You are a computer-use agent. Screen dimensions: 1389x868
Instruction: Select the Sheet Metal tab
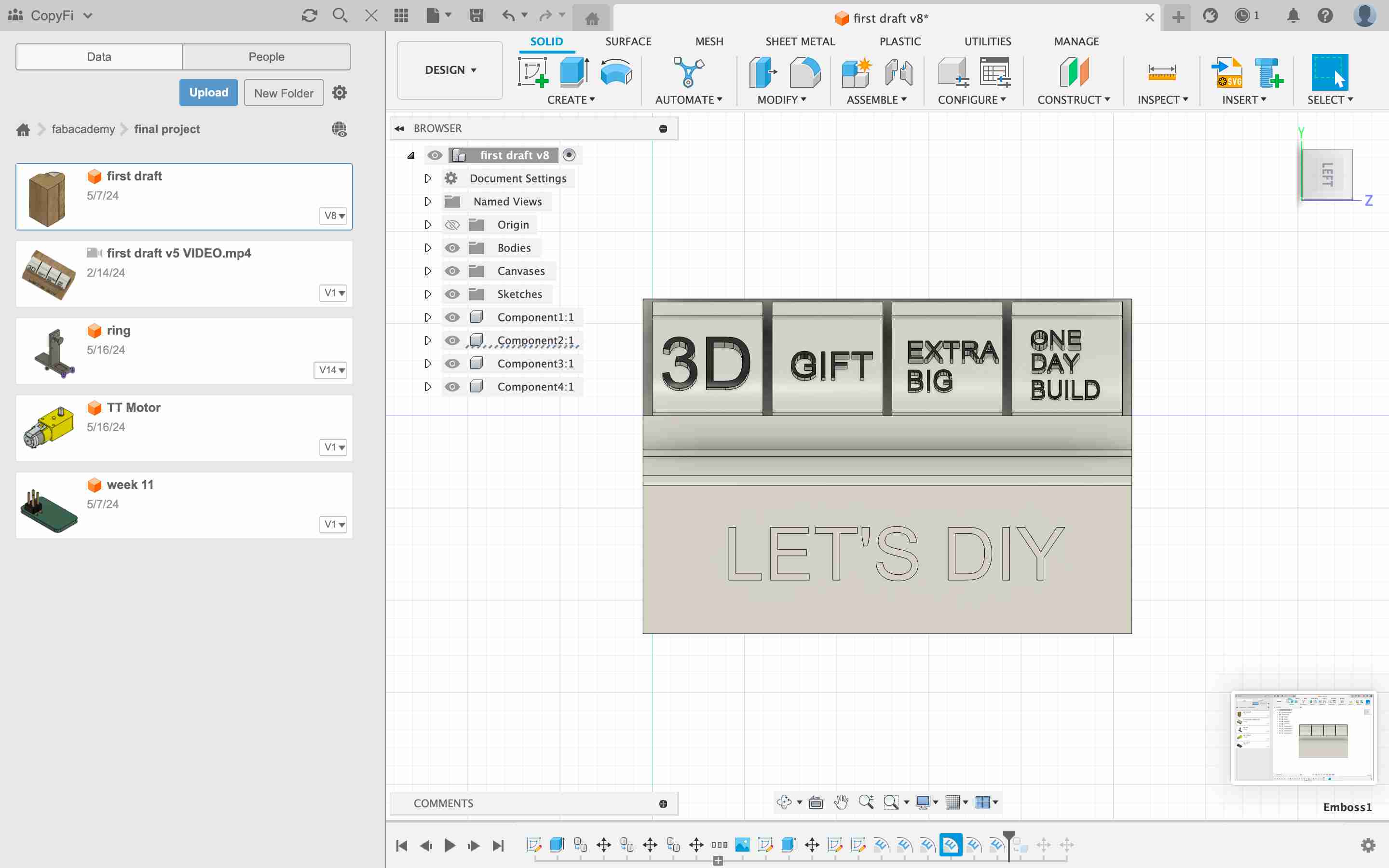click(800, 41)
